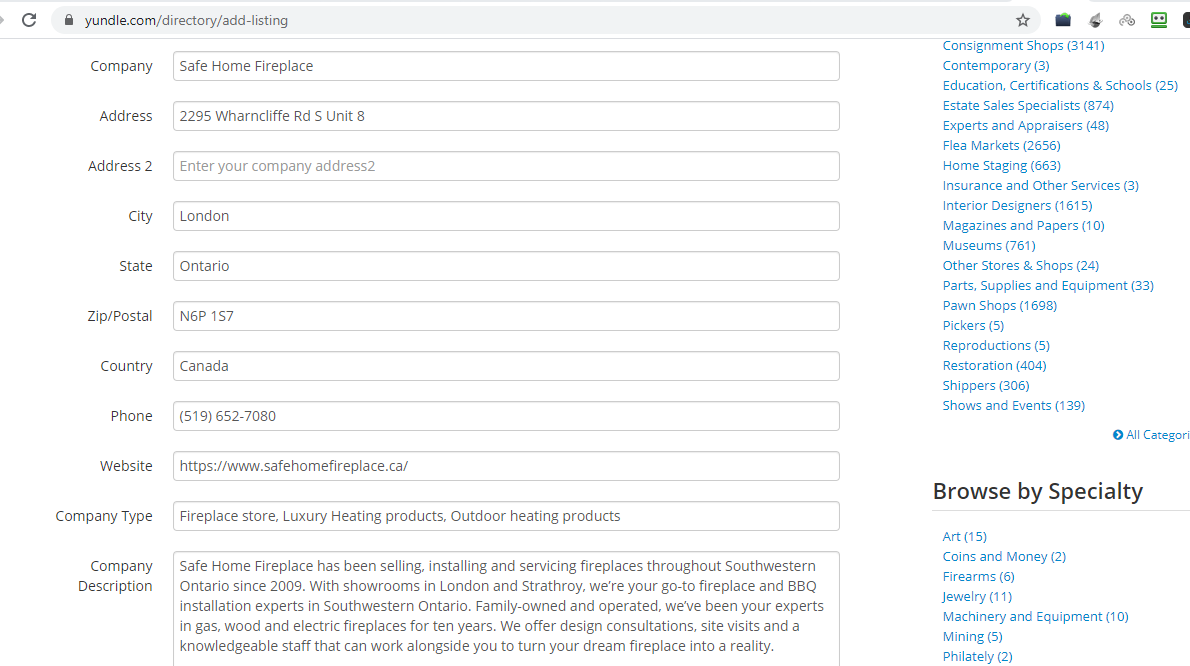1190x666 pixels.
Task: Click the three-circles extension icon
Action: click(1127, 20)
